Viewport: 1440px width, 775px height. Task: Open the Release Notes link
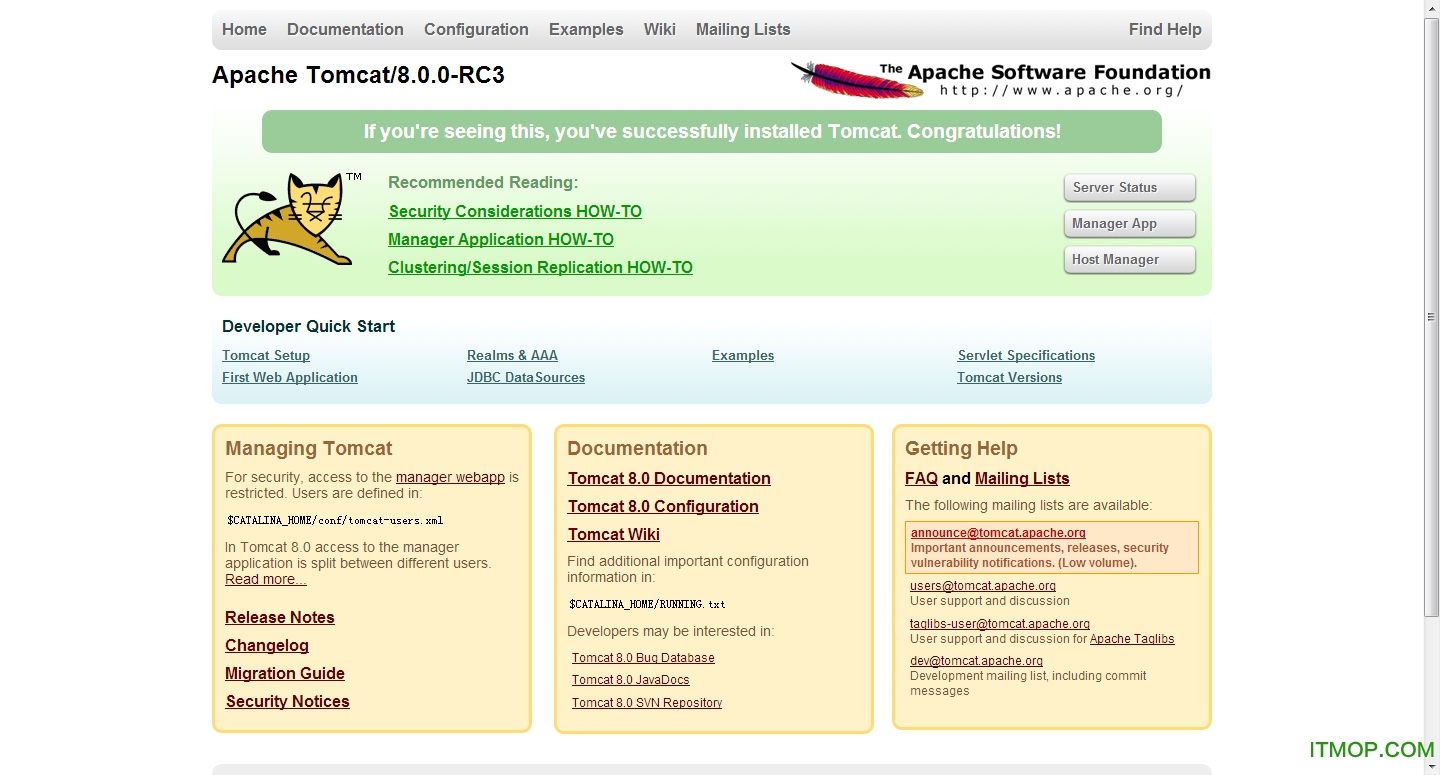(x=280, y=617)
